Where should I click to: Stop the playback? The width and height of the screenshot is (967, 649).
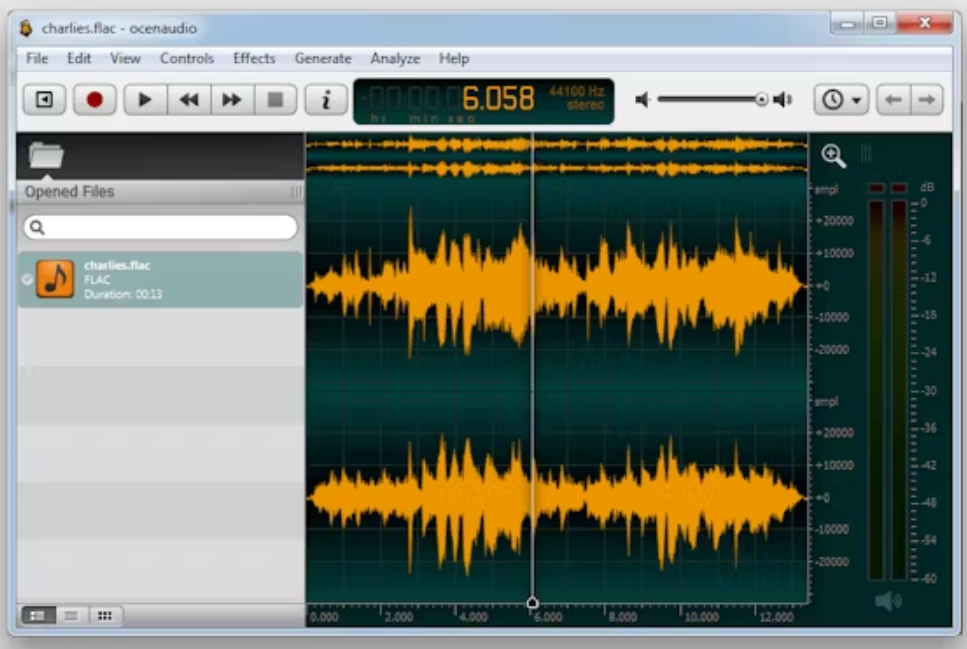[275, 99]
